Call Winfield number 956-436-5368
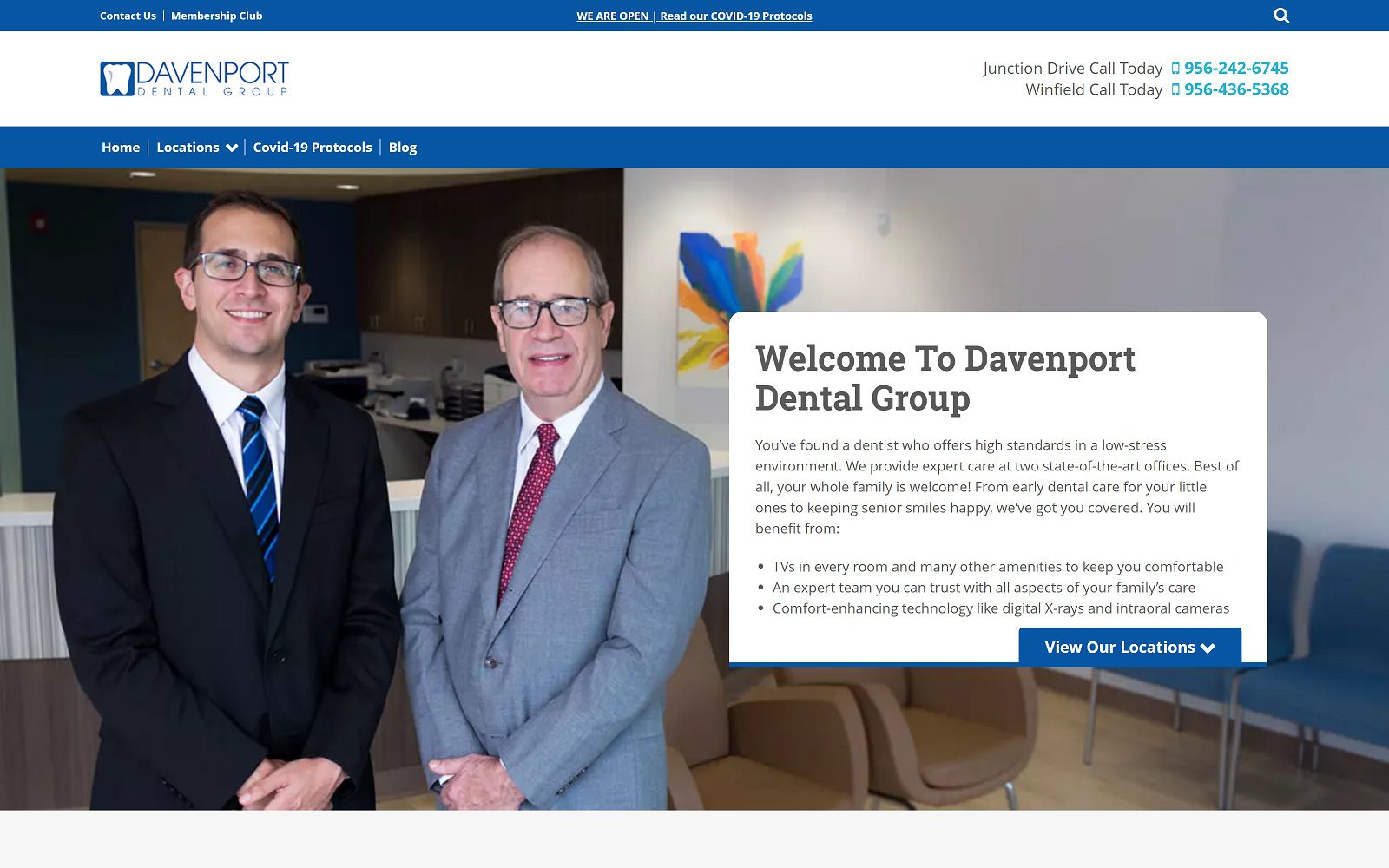The image size is (1389, 868). tap(1236, 89)
